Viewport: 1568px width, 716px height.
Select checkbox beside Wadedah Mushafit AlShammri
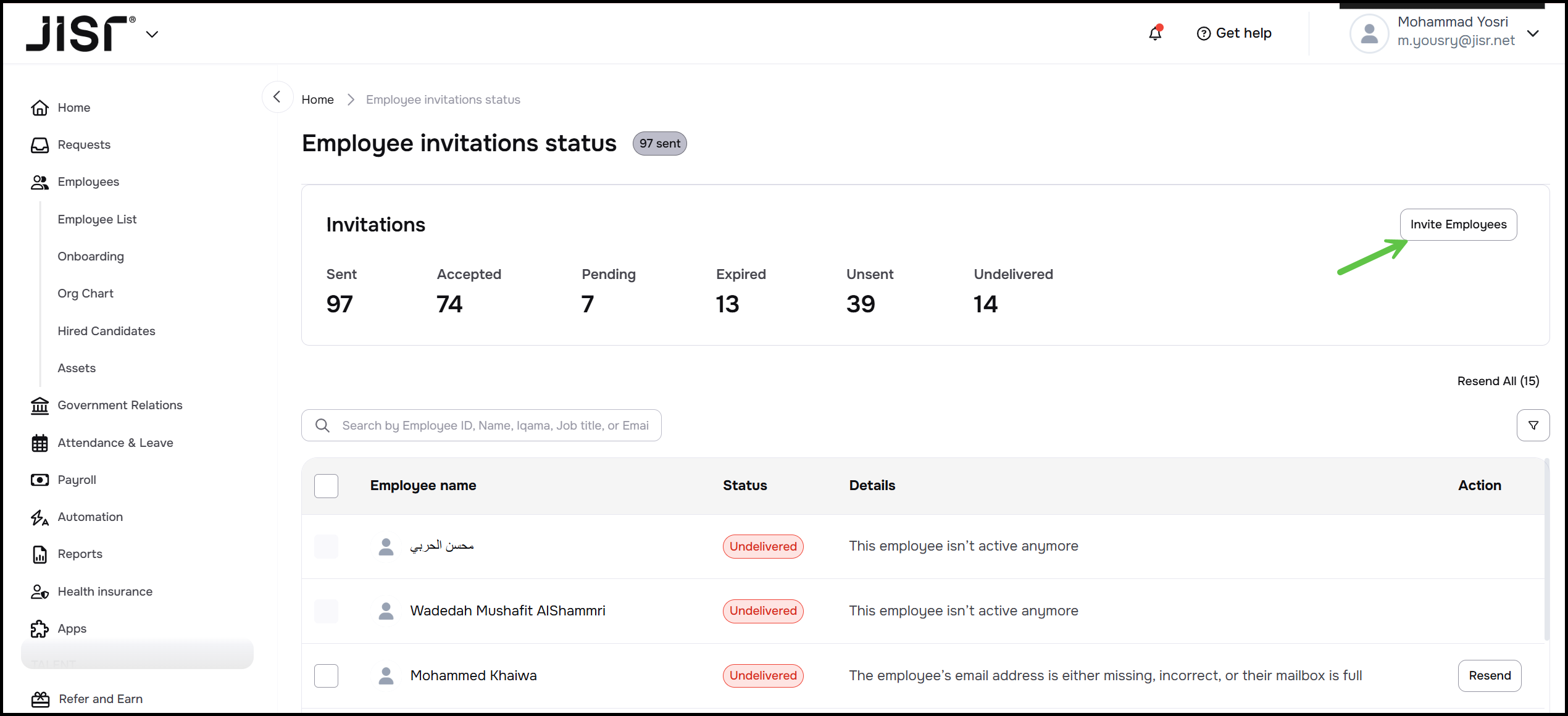point(326,611)
